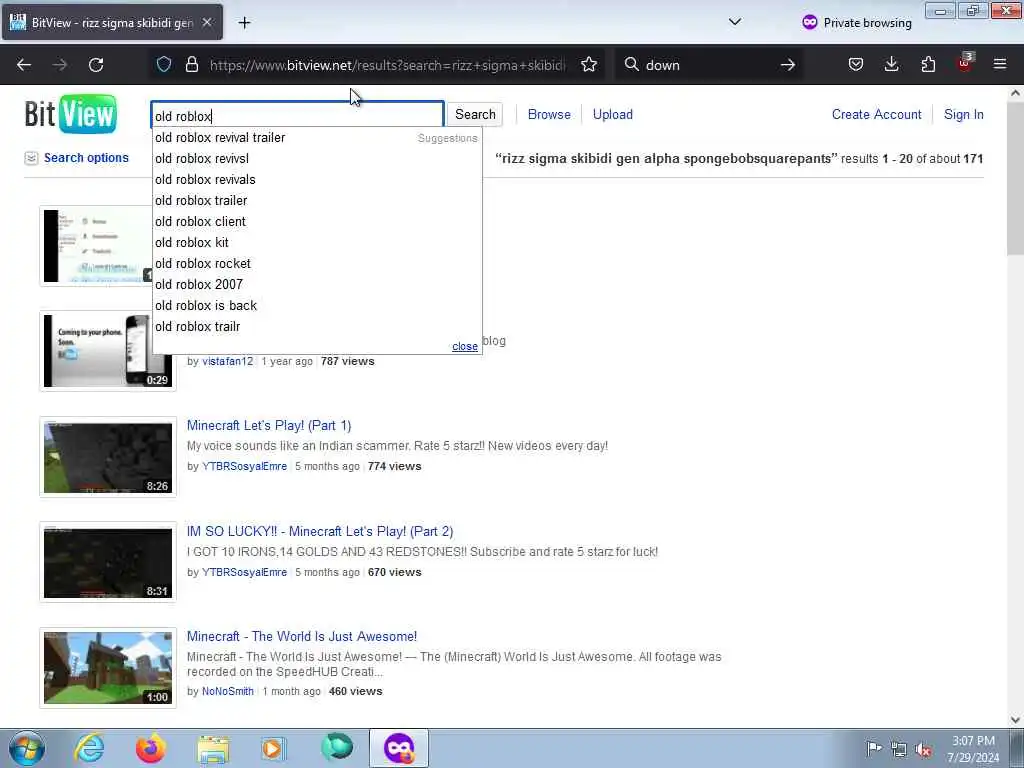Open NoNoSmith's channel link
Screen dimensions: 1024x768
228,691
